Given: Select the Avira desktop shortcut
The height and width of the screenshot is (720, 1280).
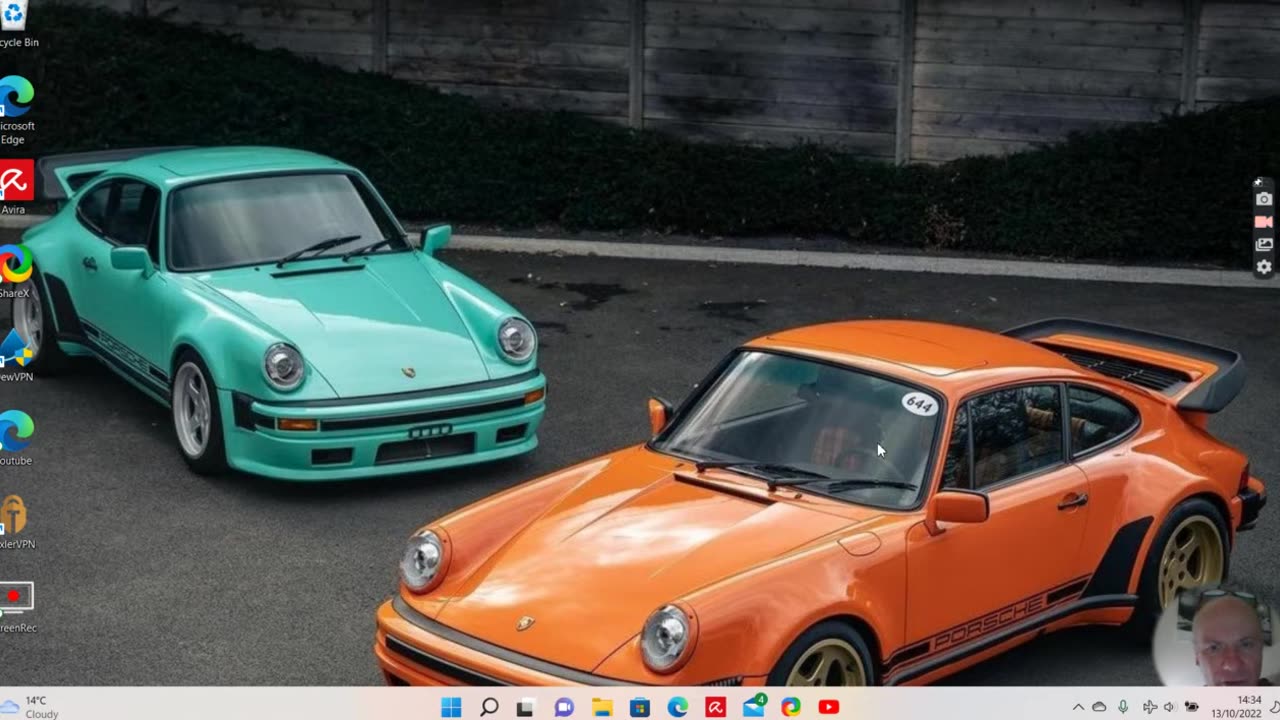Looking at the screenshot, I should point(15,188).
